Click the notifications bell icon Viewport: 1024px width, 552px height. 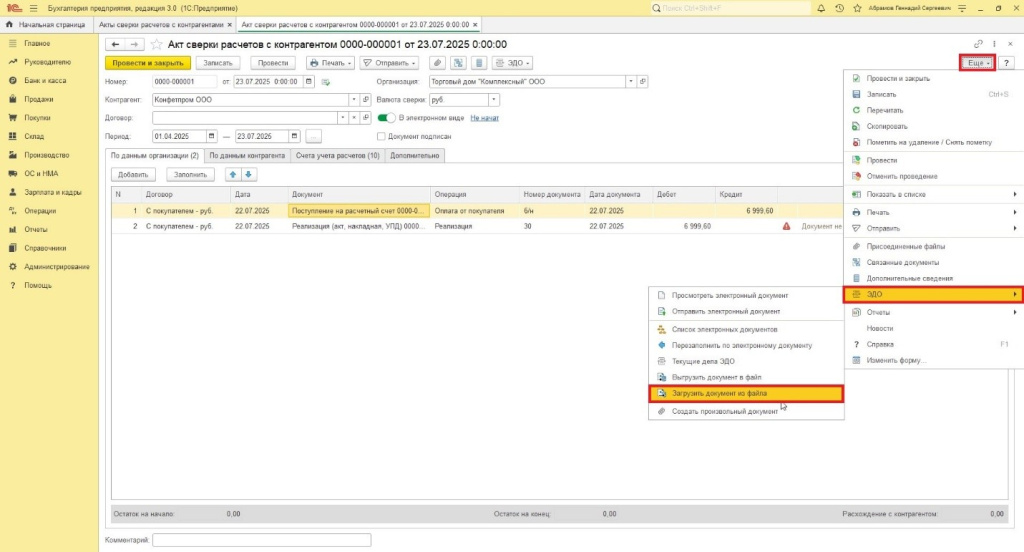click(820, 8)
